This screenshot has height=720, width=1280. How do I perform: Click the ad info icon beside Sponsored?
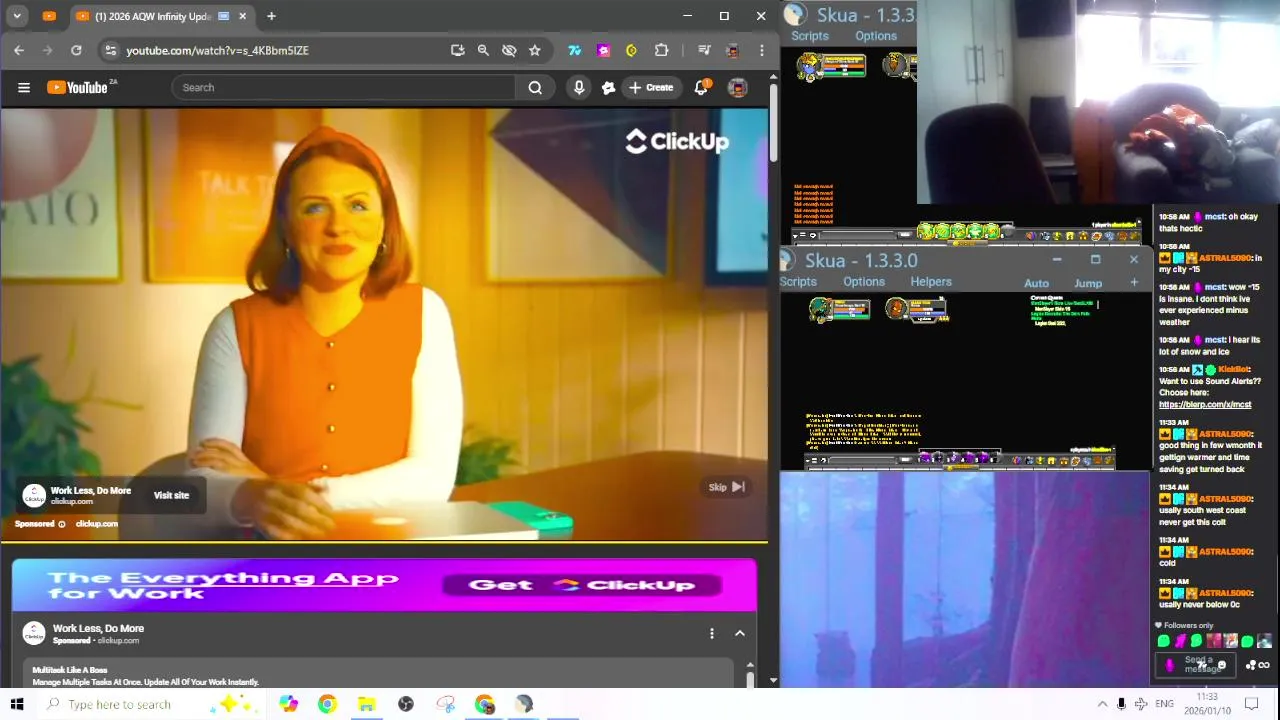(62, 524)
